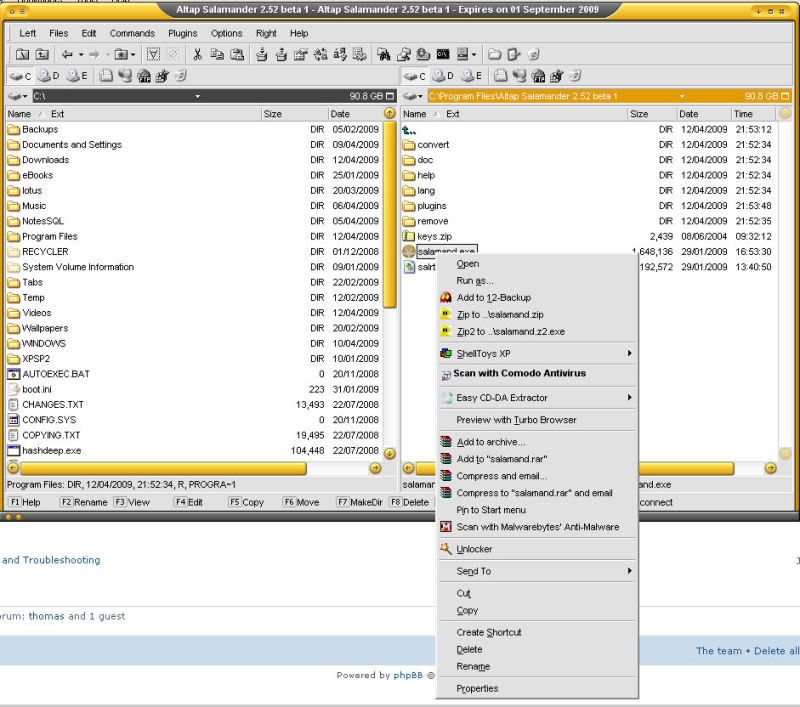The width and height of the screenshot is (800, 707).
Task: Sort right panel by Time column header
Action: pyautogui.click(x=755, y=114)
